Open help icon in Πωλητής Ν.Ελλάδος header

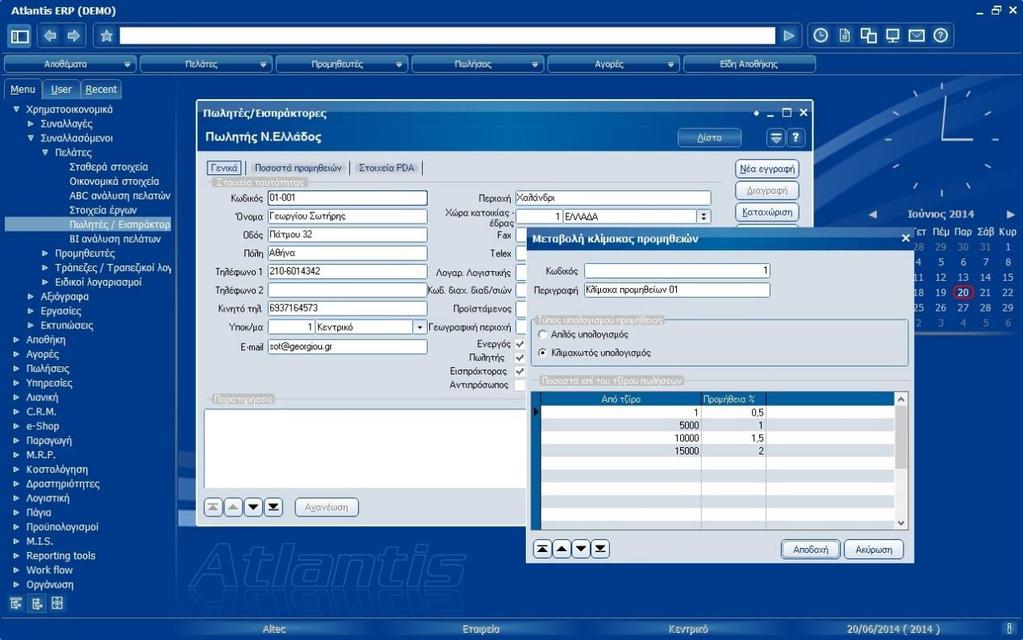coord(795,138)
